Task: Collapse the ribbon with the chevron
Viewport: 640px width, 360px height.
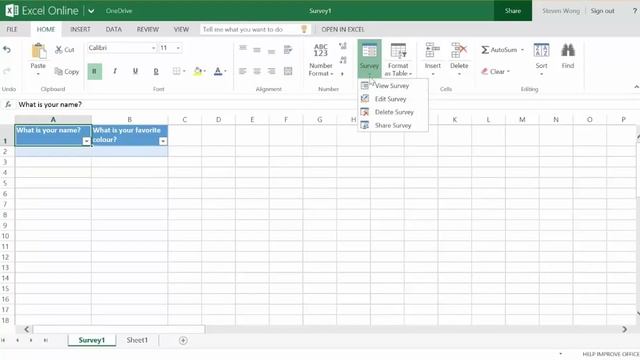Action: (636, 87)
